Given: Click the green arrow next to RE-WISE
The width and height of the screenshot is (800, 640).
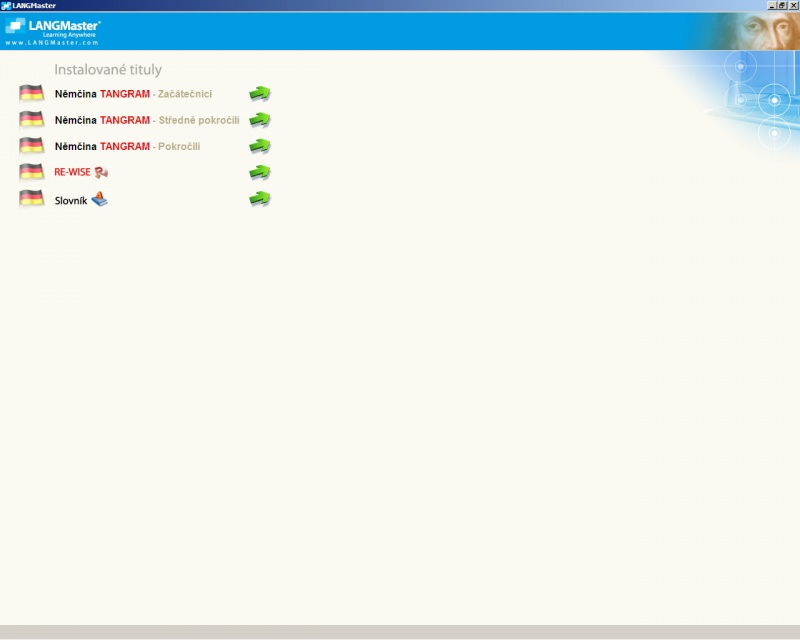Looking at the screenshot, I should click(260, 173).
